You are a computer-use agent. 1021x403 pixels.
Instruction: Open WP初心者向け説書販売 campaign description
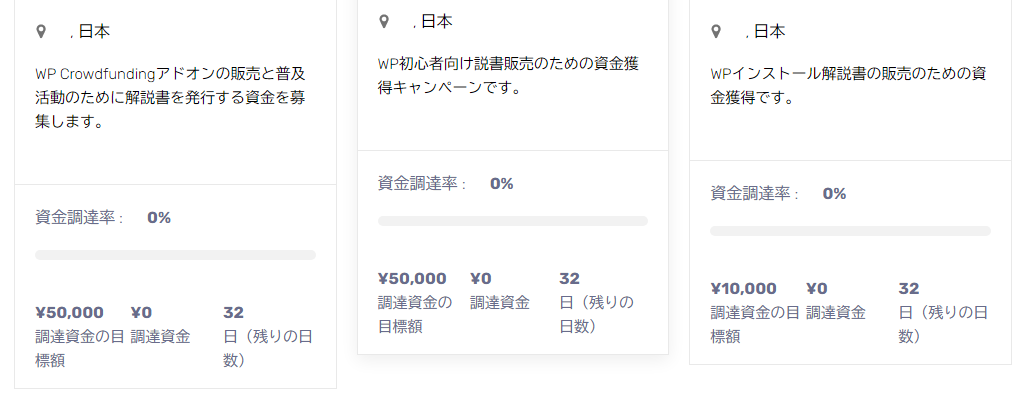tap(509, 76)
